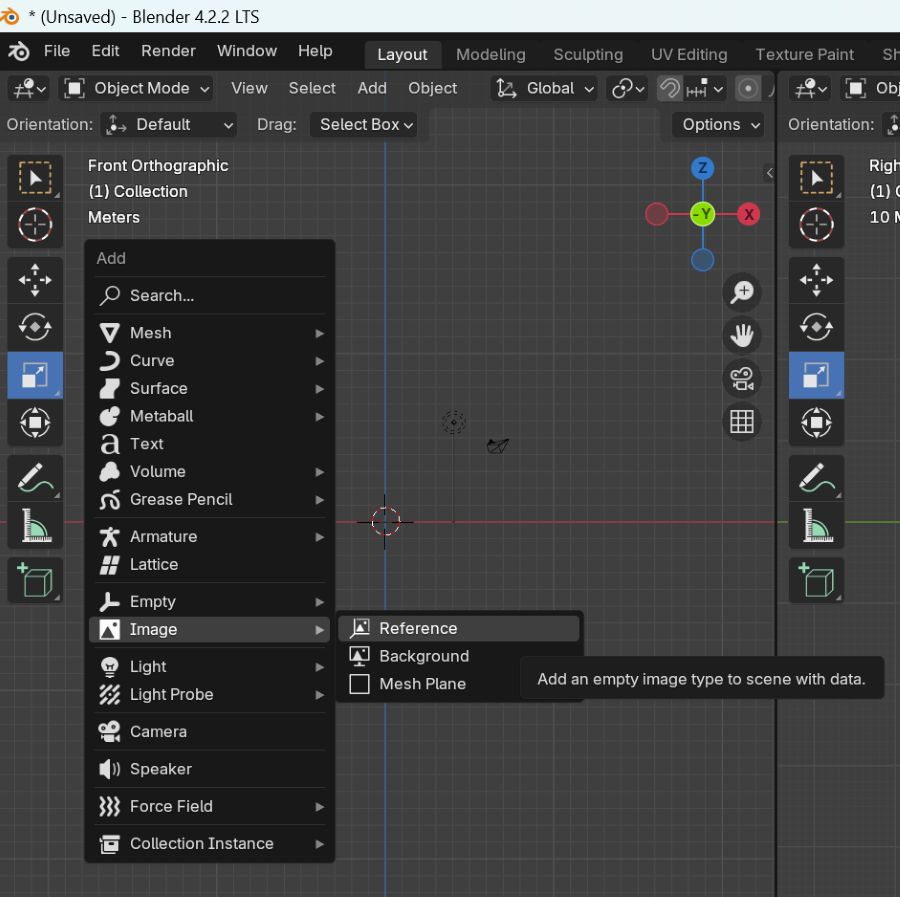The image size is (900, 897).
Task: Switch orthographic/perspective grid icon
Action: [x=742, y=422]
